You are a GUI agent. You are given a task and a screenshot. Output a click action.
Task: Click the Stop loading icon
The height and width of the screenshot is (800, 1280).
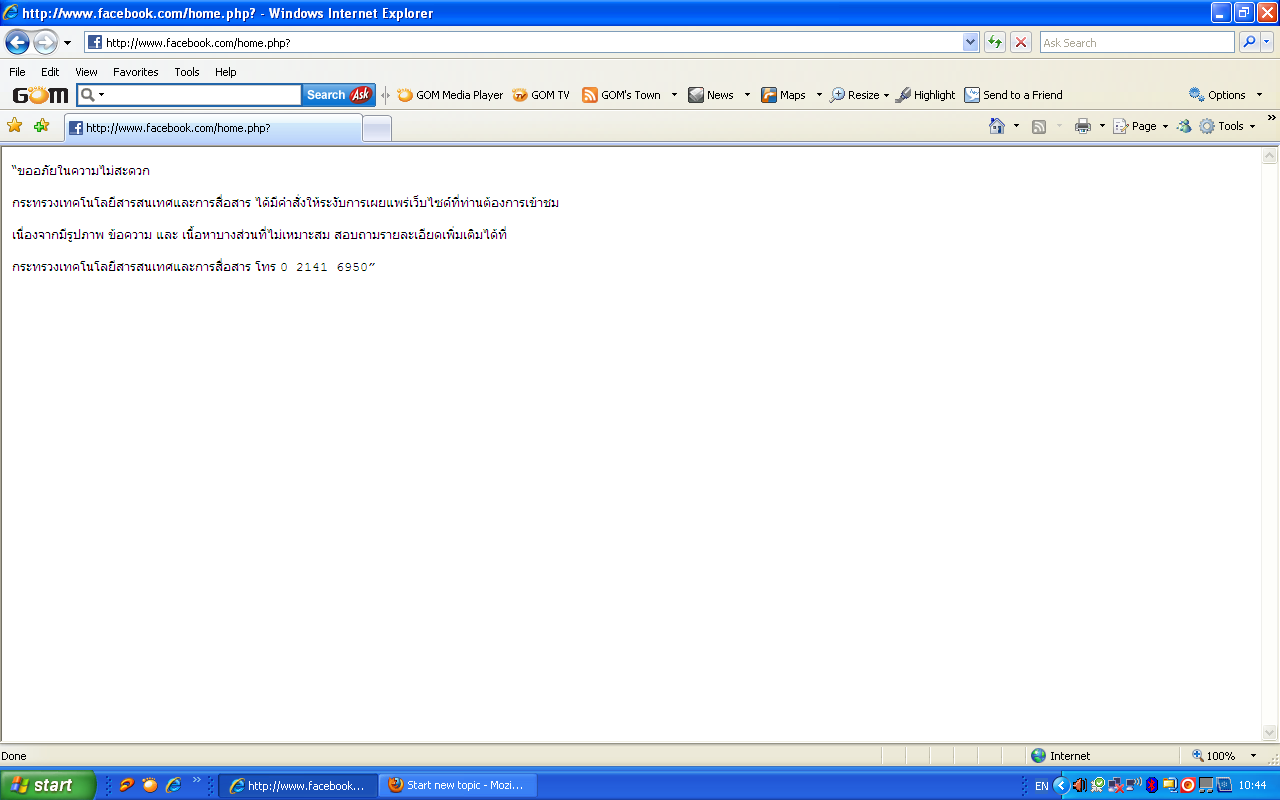tap(1021, 43)
